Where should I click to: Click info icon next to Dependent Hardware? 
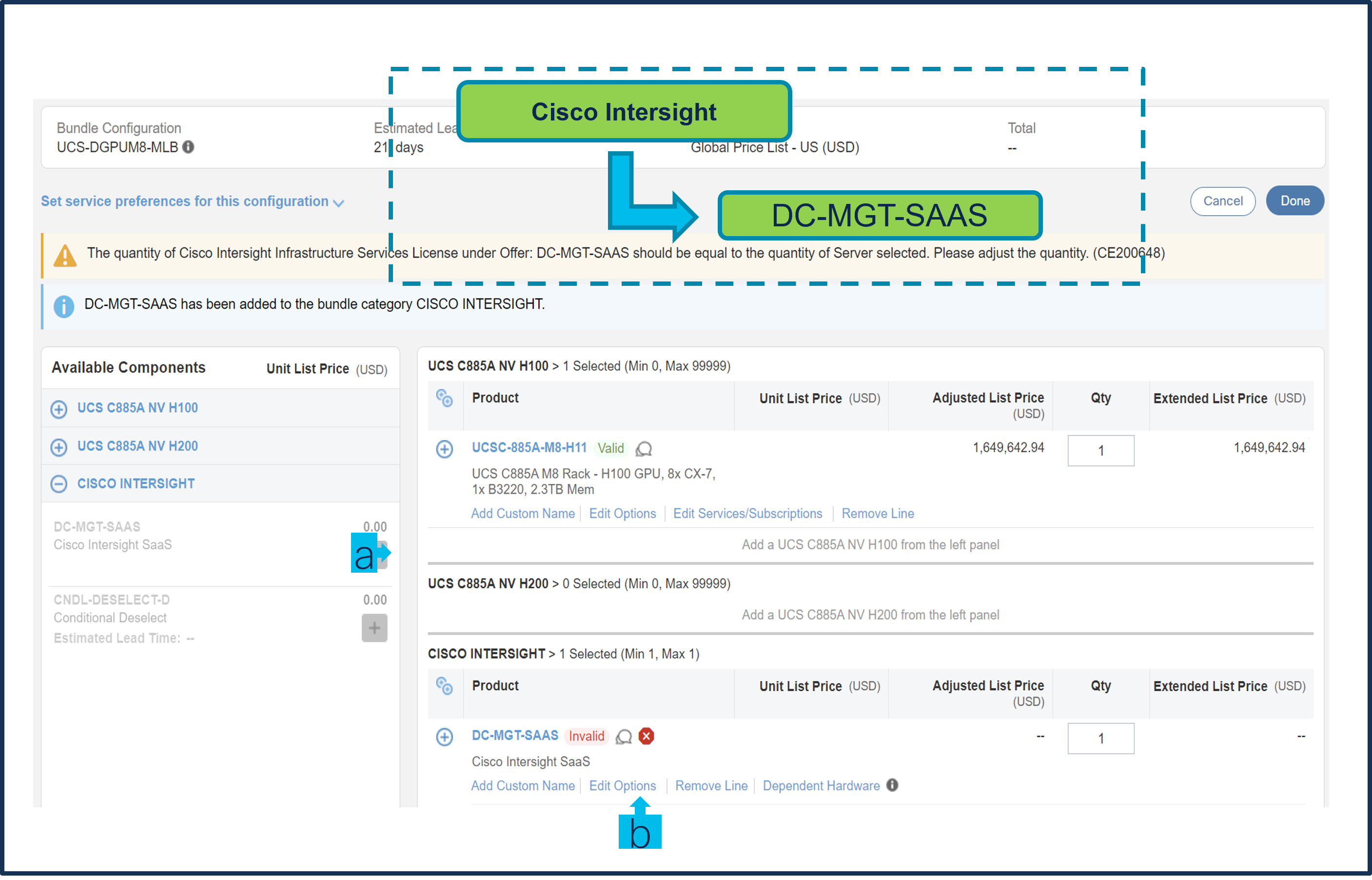(x=892, y=785)
